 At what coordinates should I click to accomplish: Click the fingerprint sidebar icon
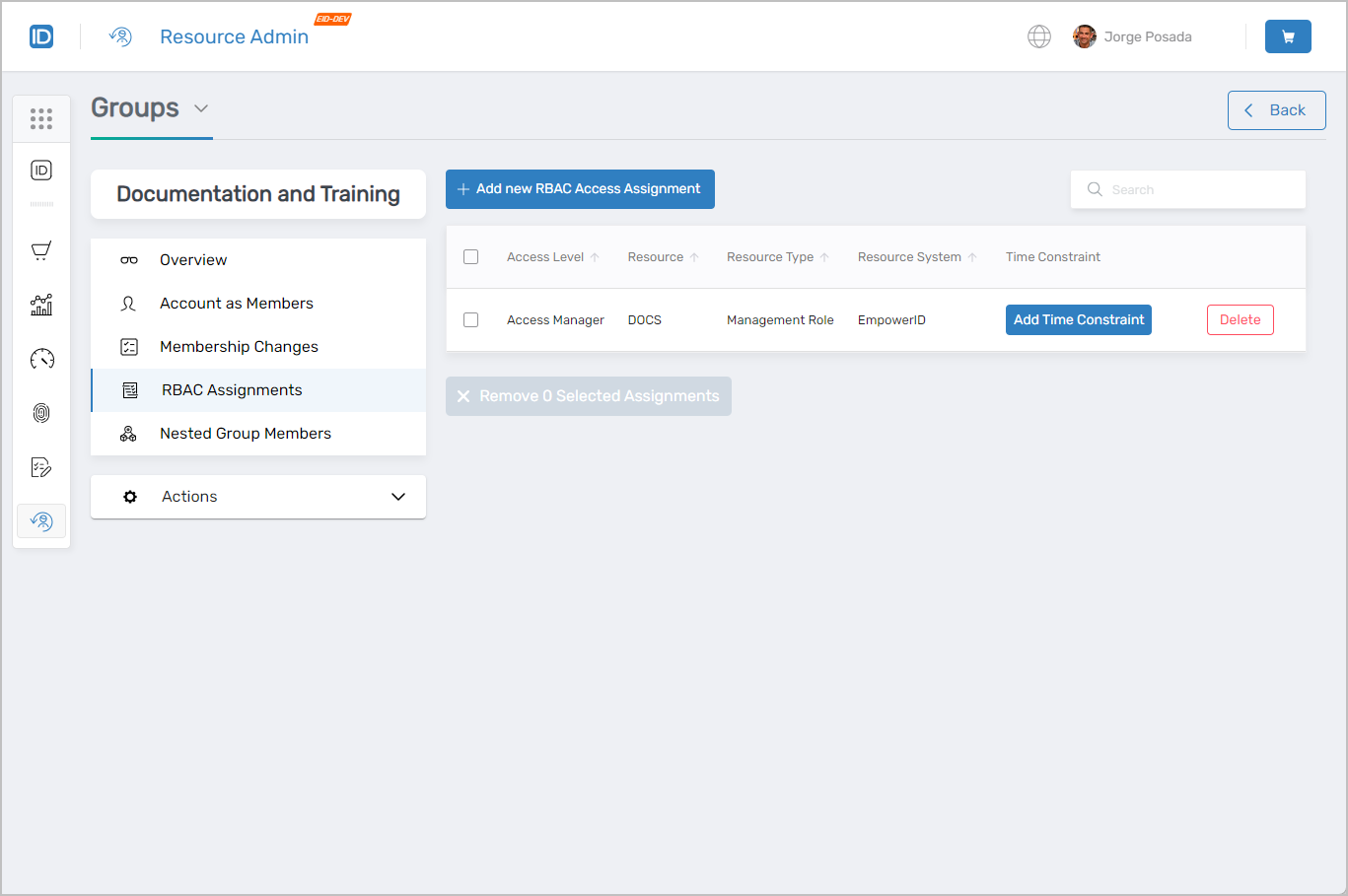40,412
